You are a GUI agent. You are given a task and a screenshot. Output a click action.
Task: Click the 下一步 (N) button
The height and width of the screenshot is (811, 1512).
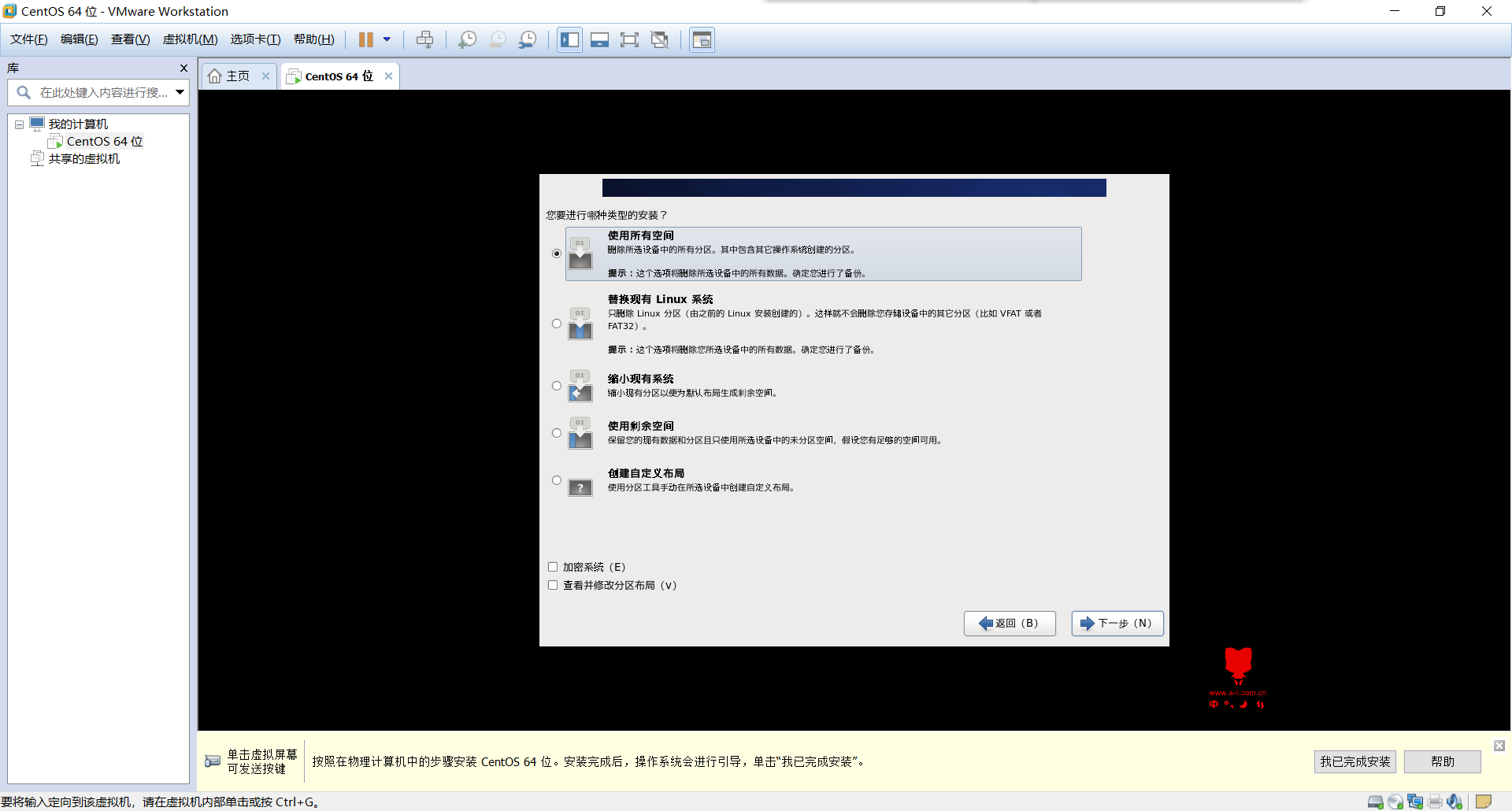pos(1117,624)
